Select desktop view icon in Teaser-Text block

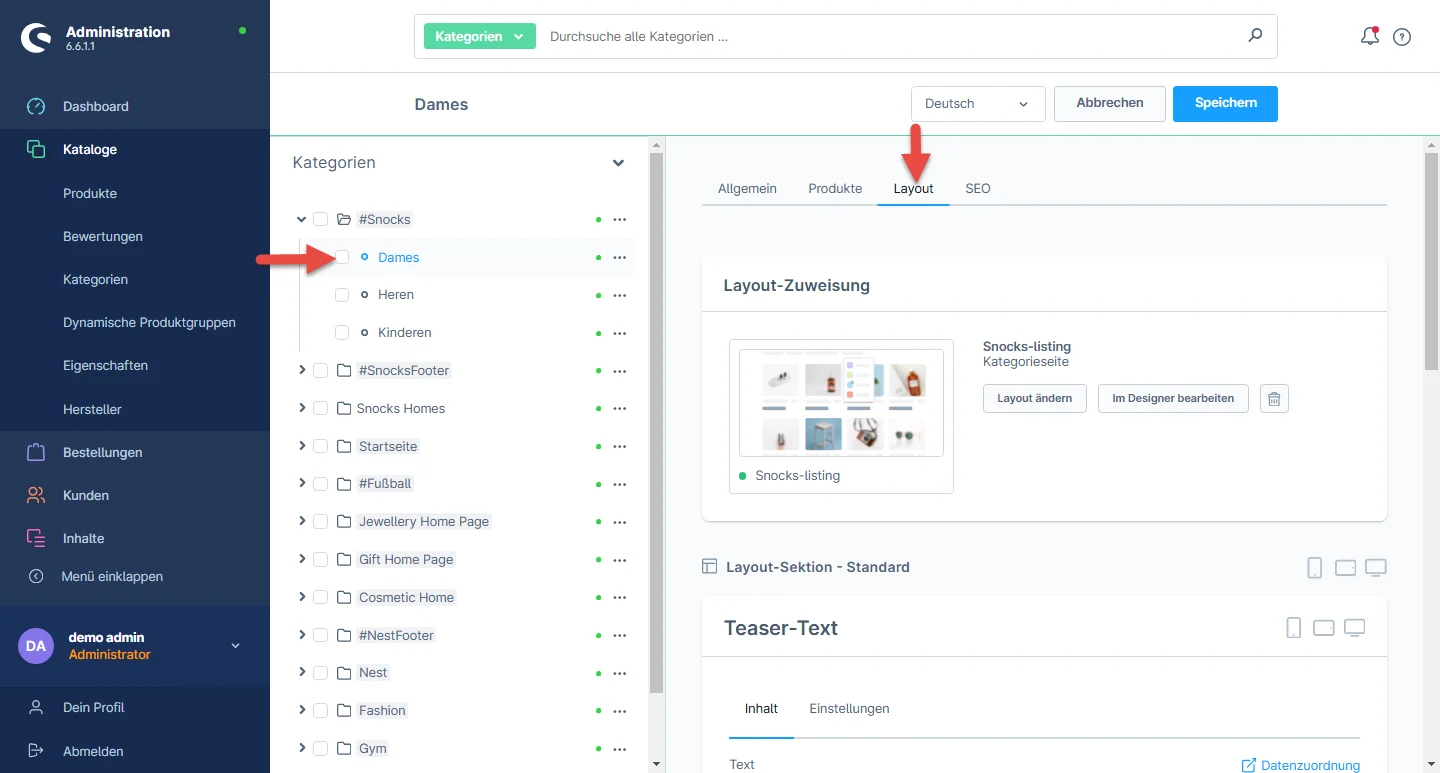pos(1354,628)
